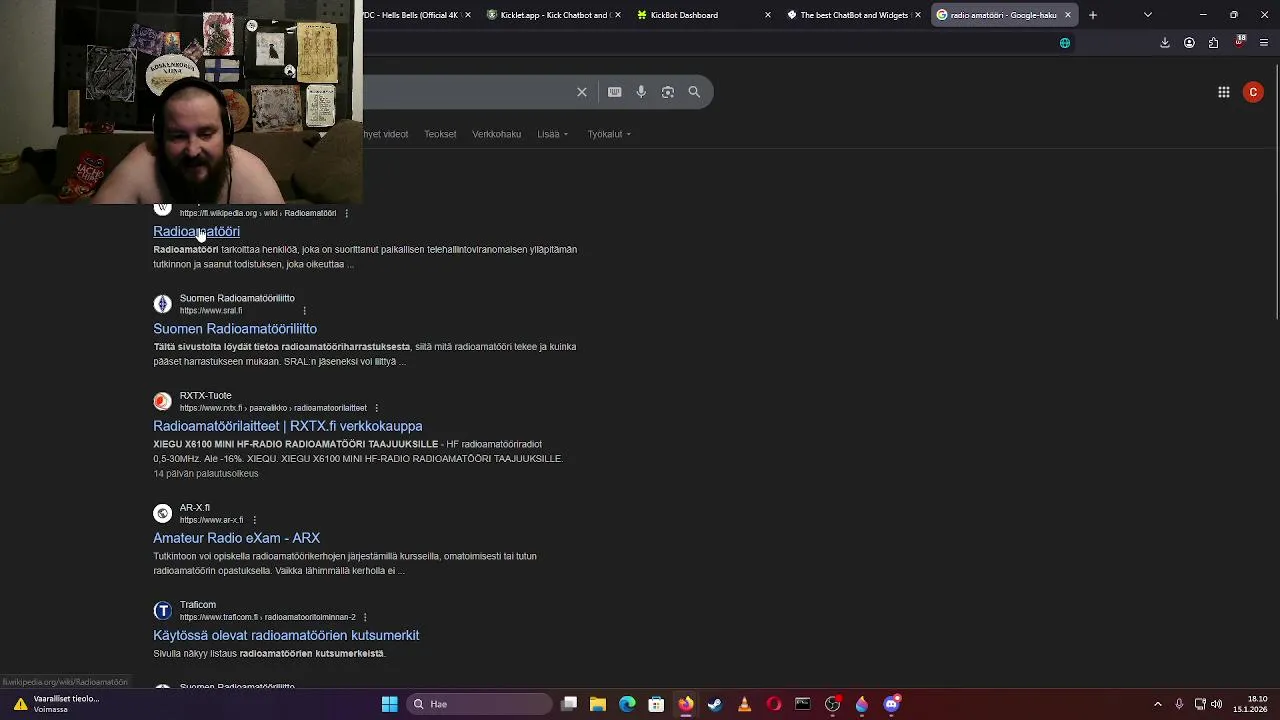The width and height of the screenshot is (1280, 720).
Task: Open Steam from the taskbar
Action: 715,704
